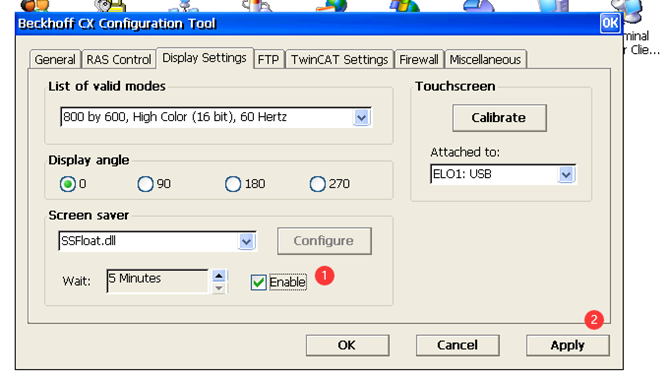The height and width of the screenshot is (377, 668).
Task: Expand the Attached to dropdown arrow
Action: (566, 174)
